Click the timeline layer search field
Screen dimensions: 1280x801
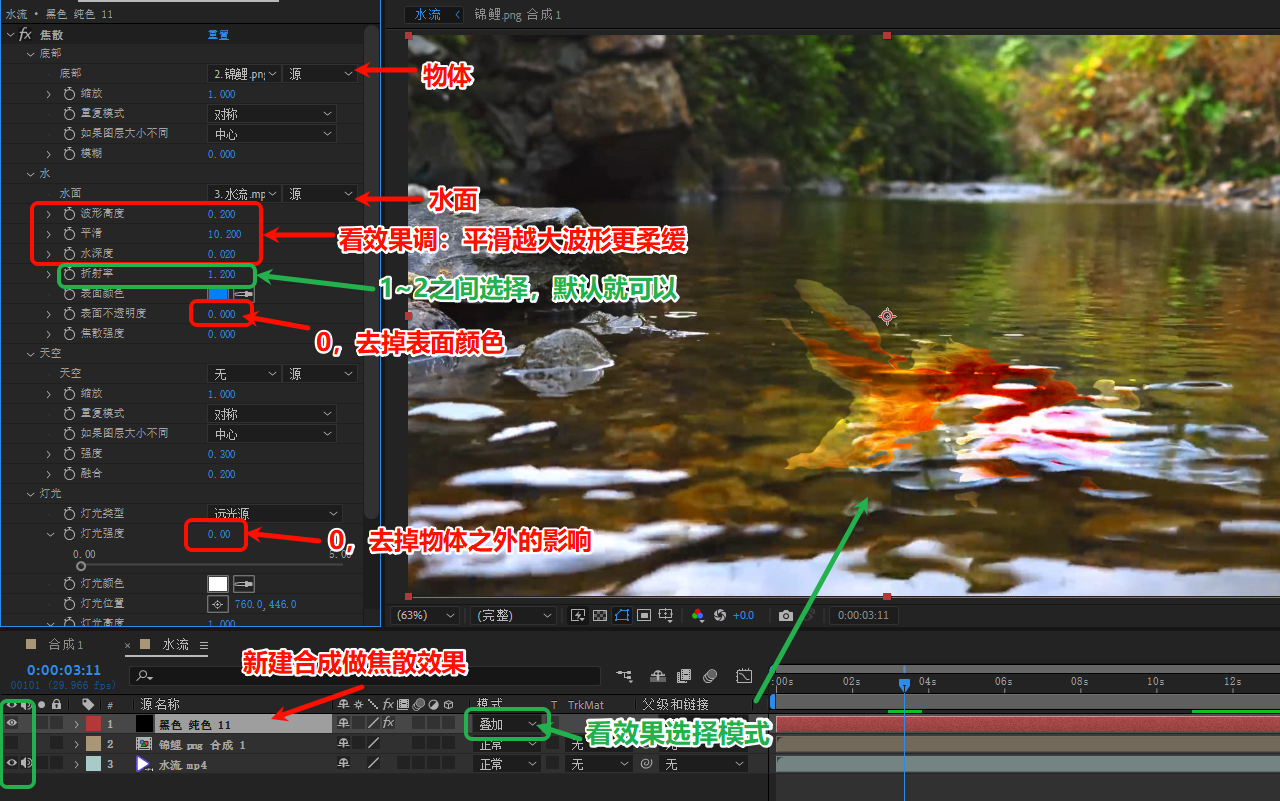365,676
